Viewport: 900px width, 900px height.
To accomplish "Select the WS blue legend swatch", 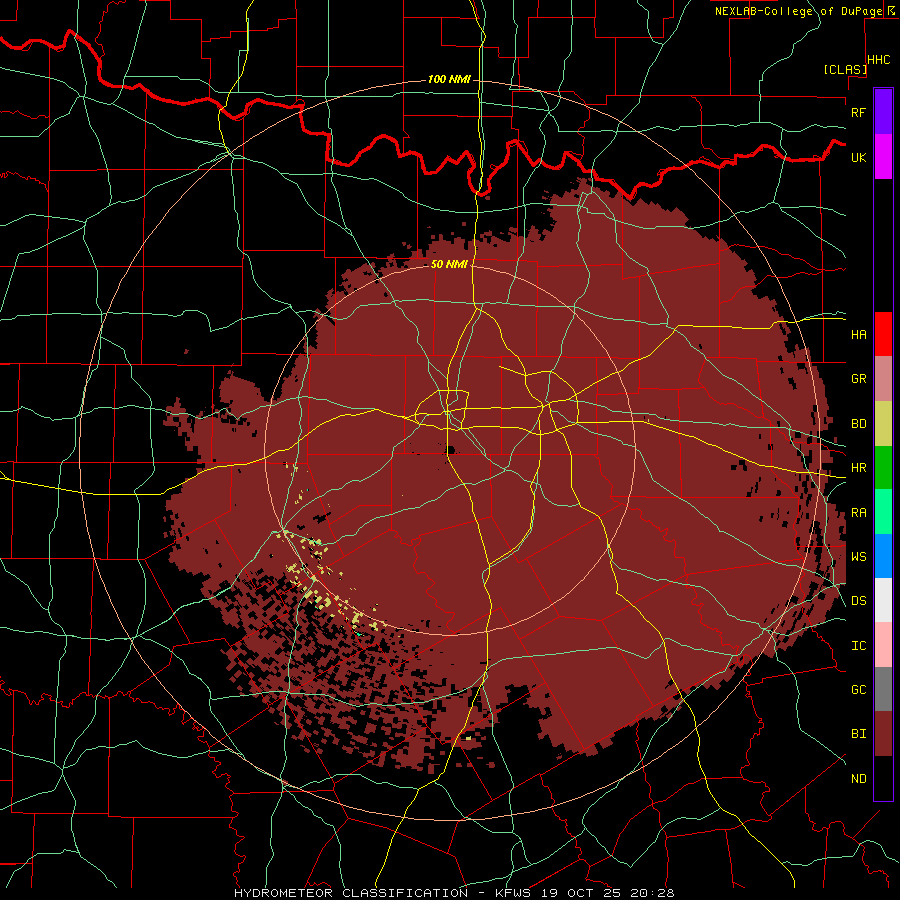I will pos(883,556).
